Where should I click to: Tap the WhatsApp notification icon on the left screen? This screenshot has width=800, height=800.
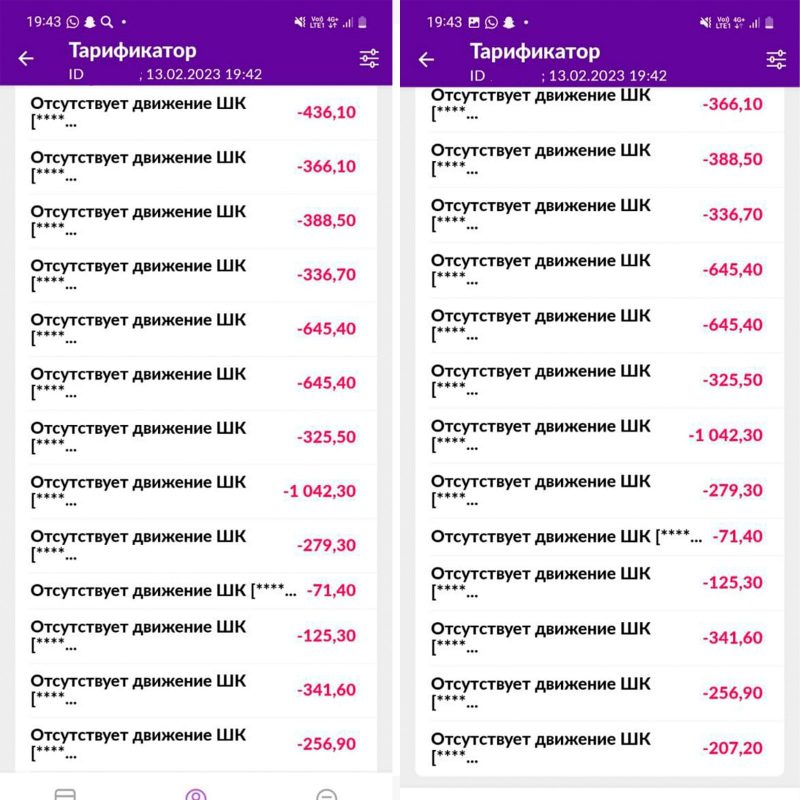coord(73,21)
